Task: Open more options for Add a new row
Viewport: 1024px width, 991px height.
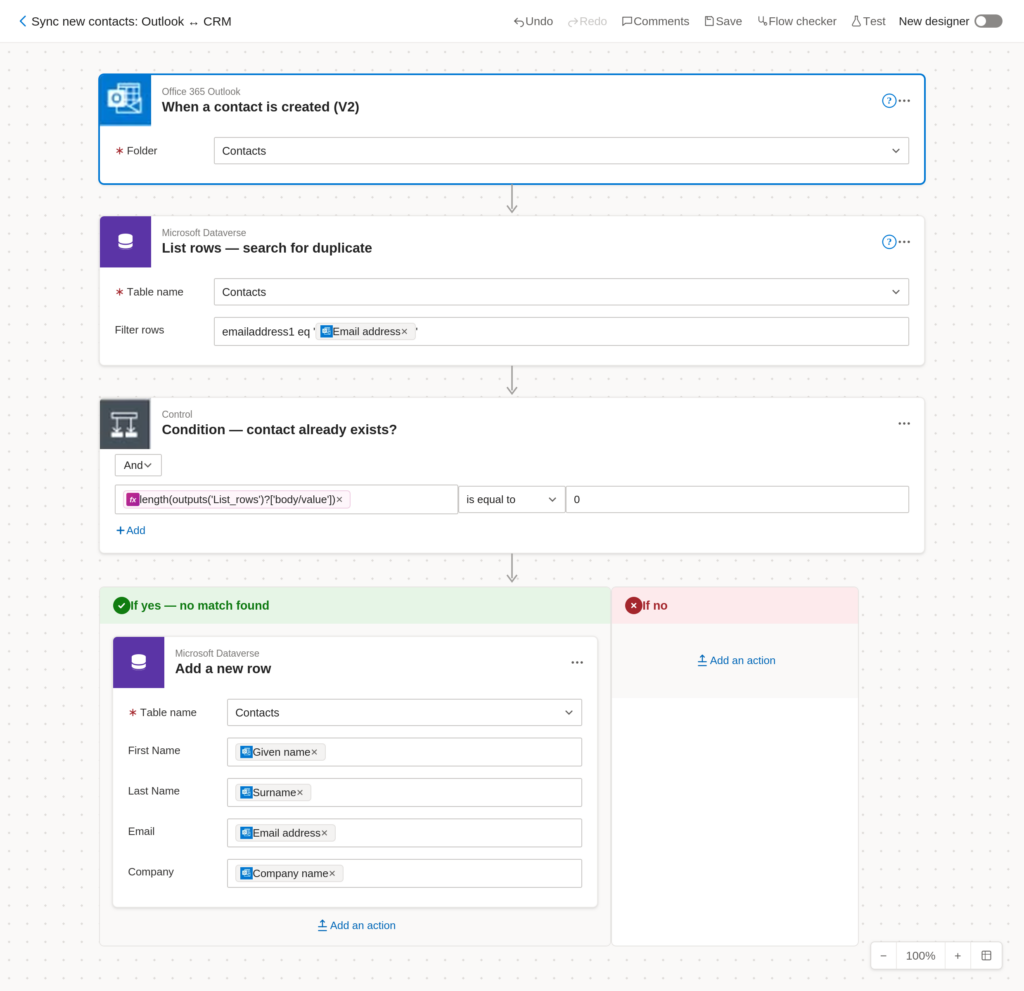Action: pos(577,662)
